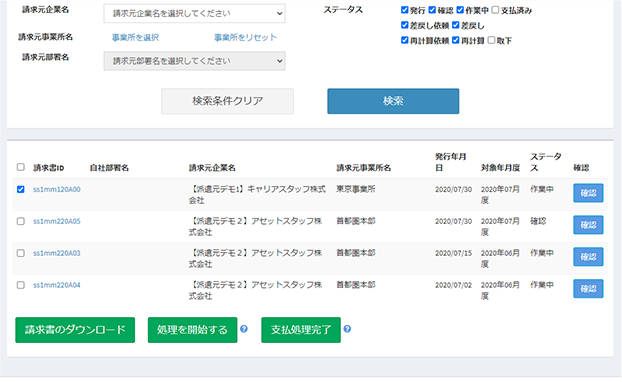Click the 請求元事業所名 column header
The image size is (622, 382).
tap(364, 168)
